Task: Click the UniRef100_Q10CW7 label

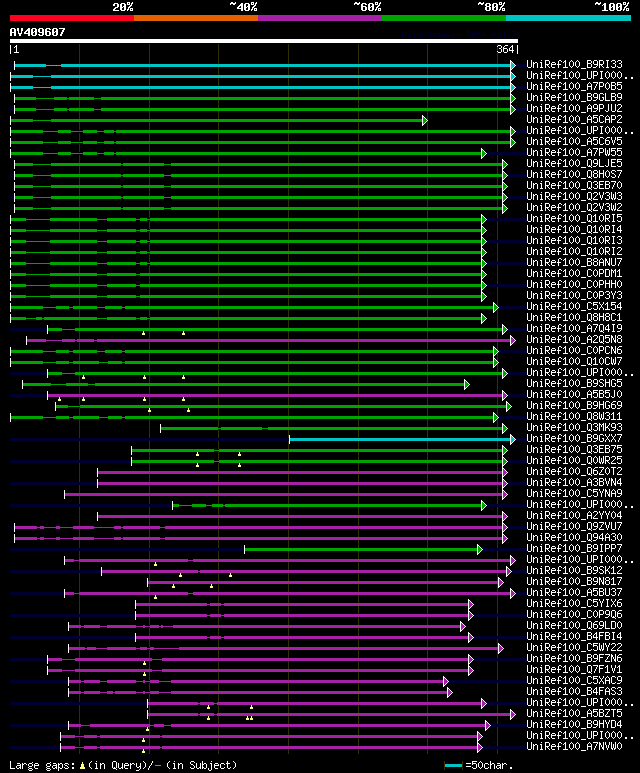Action: 574,362
